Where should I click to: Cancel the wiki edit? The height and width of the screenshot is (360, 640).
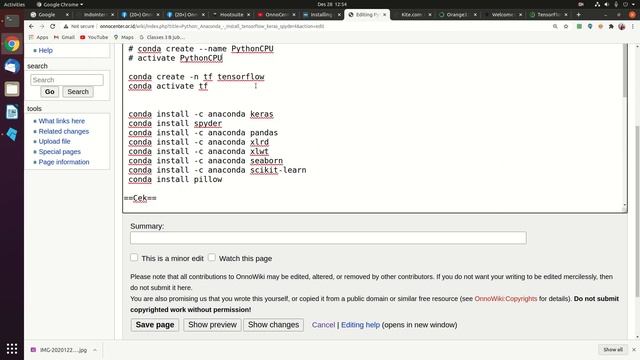click(323, 325)
